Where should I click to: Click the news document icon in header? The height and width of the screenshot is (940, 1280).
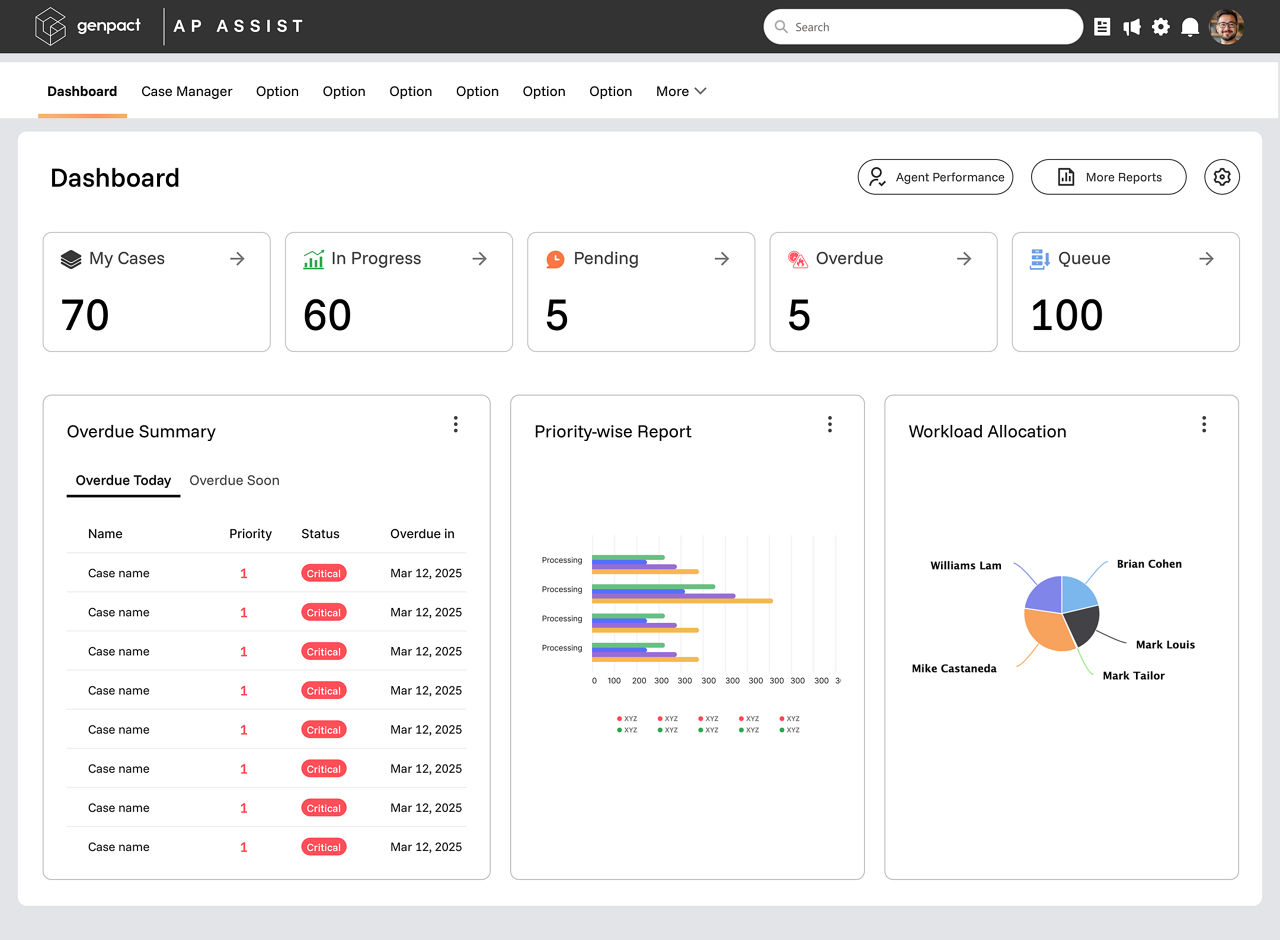[x=1102, y=27]
